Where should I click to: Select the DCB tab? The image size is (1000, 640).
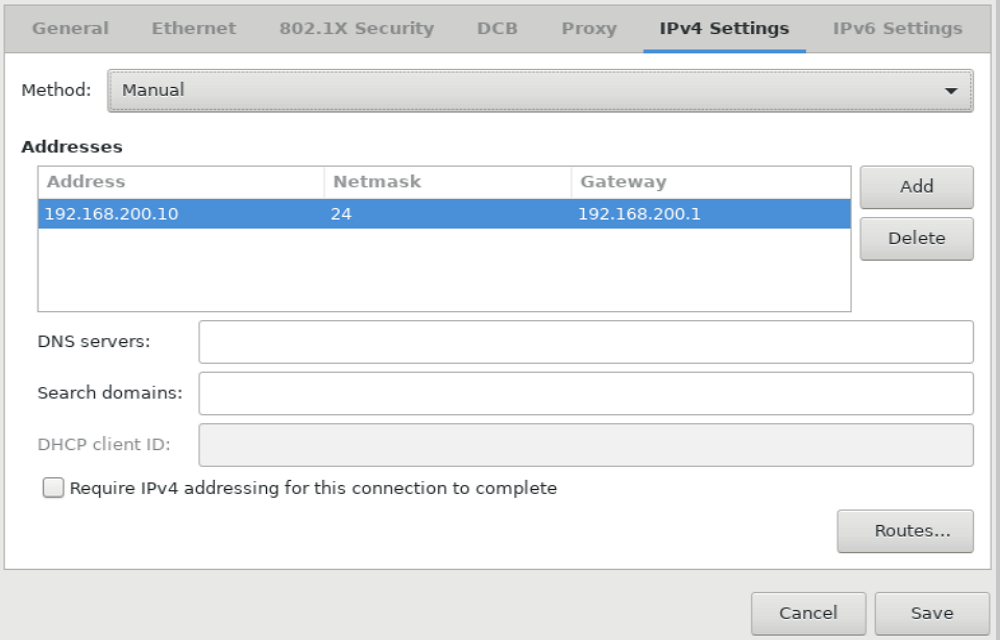[497, 28]
